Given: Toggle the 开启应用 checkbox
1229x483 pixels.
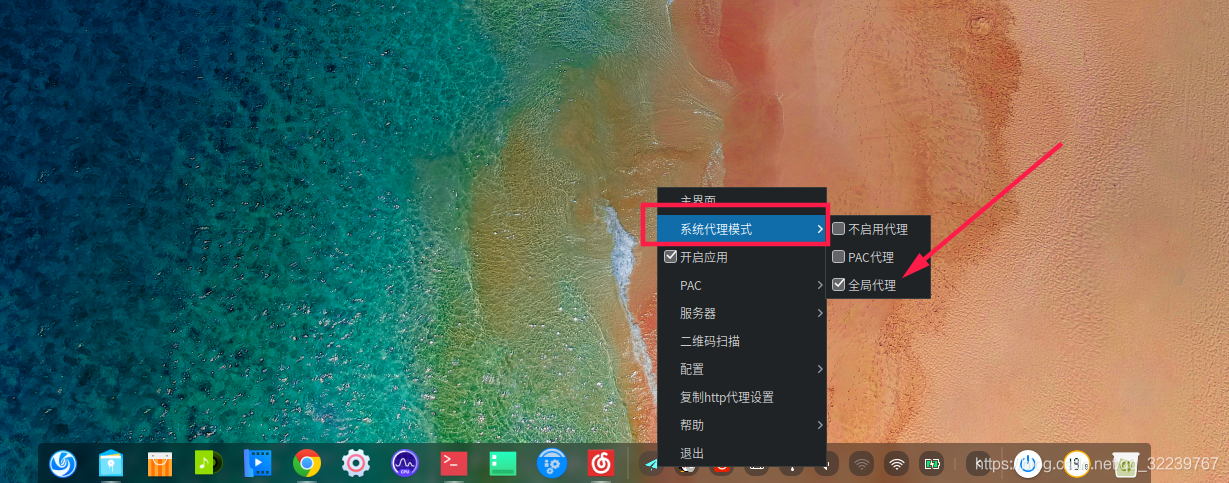Looking at the screenshot, I should point(670,257).
